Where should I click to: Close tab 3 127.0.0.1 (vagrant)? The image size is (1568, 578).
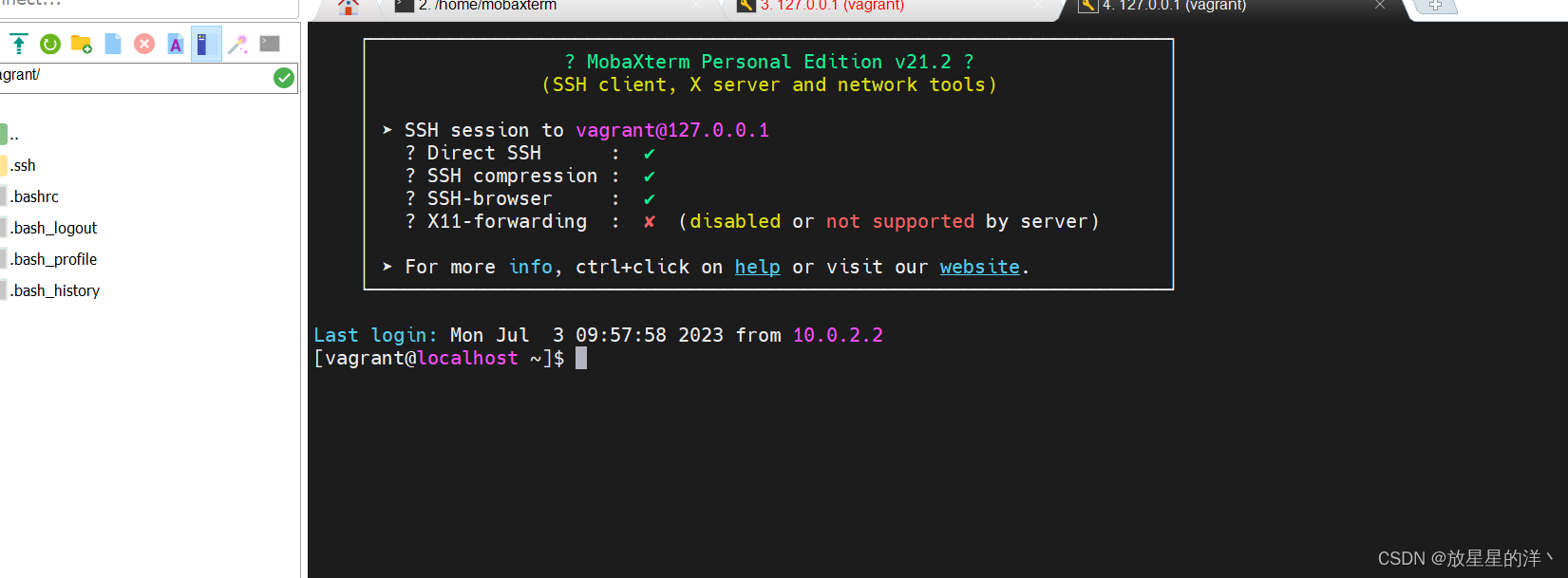pyautogui.click(x=1038, y=6)
